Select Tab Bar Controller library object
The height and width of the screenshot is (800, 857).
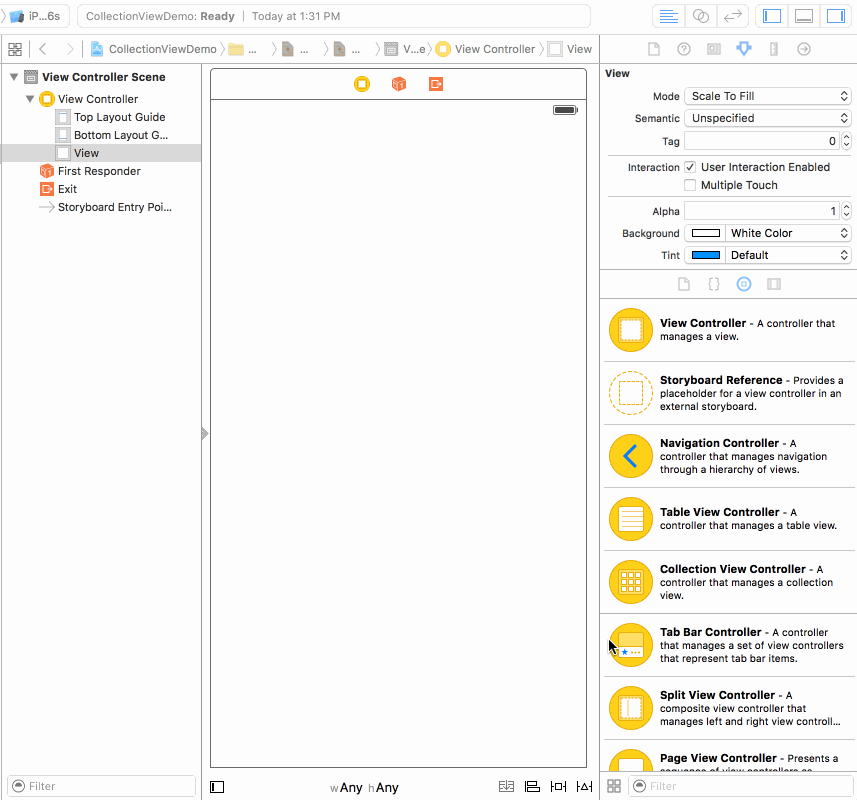(x=729, y=645)
